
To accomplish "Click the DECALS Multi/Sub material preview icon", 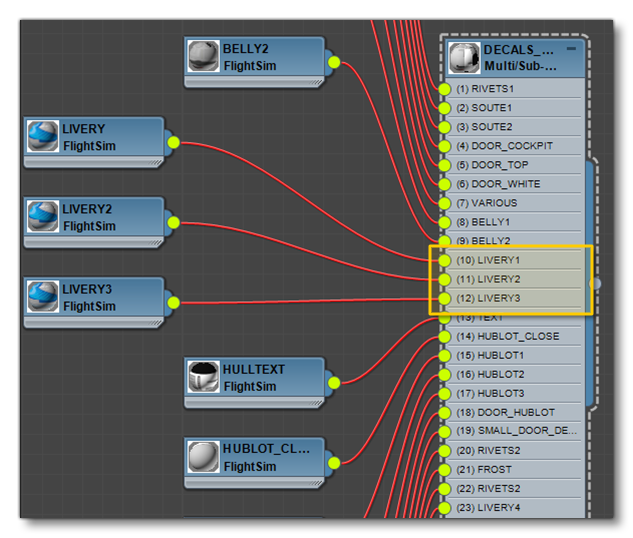I will coord(464,56).
